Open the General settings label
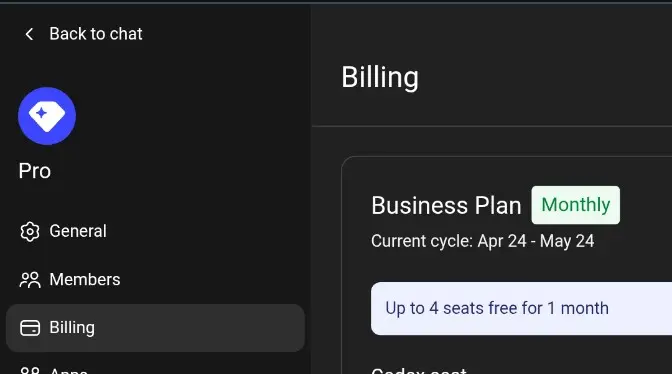The width and height of the screenshot is (672, 374). click(x=78, y=231)
